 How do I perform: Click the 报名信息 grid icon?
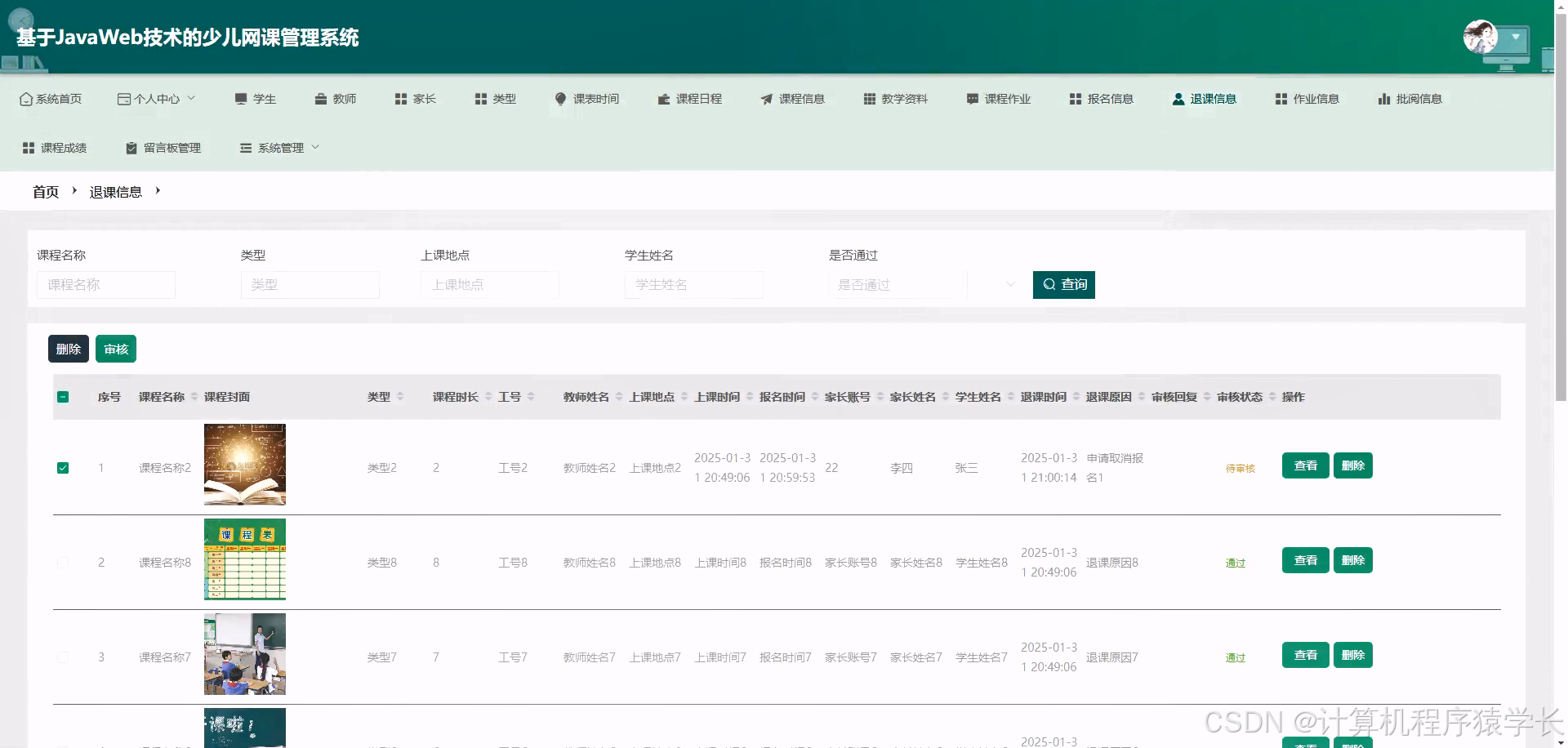pos(1076,99)
